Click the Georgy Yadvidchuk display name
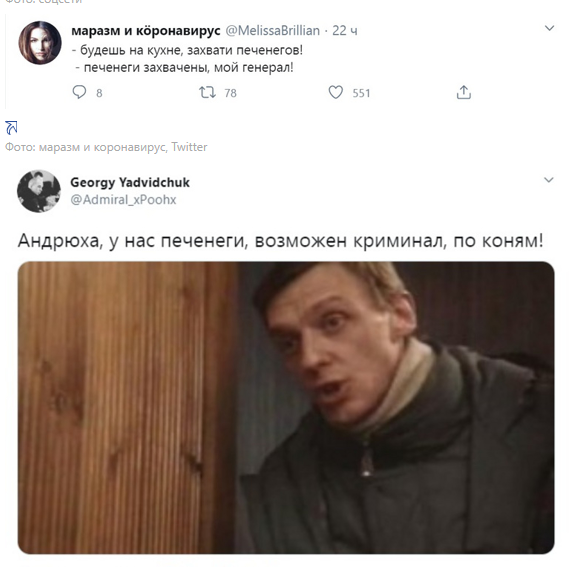The image size is (570, 567). click(130, 182)
